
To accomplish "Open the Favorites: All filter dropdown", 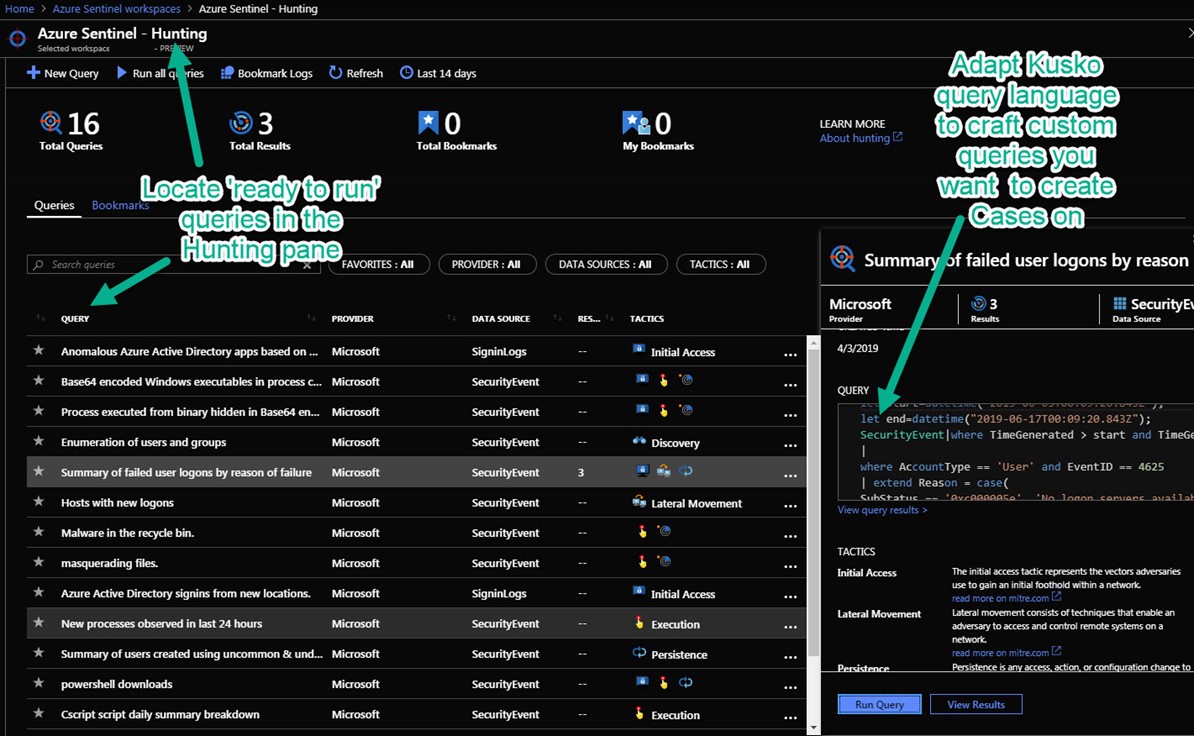I will click(377, 265).
